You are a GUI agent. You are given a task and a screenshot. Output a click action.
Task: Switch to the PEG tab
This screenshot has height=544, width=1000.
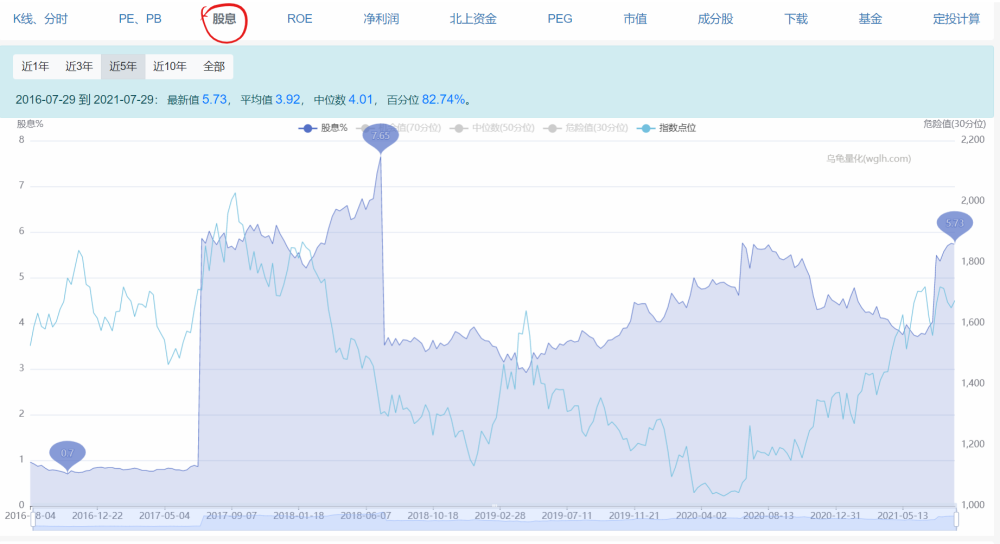pyautogui.click(x=560, y=19)
